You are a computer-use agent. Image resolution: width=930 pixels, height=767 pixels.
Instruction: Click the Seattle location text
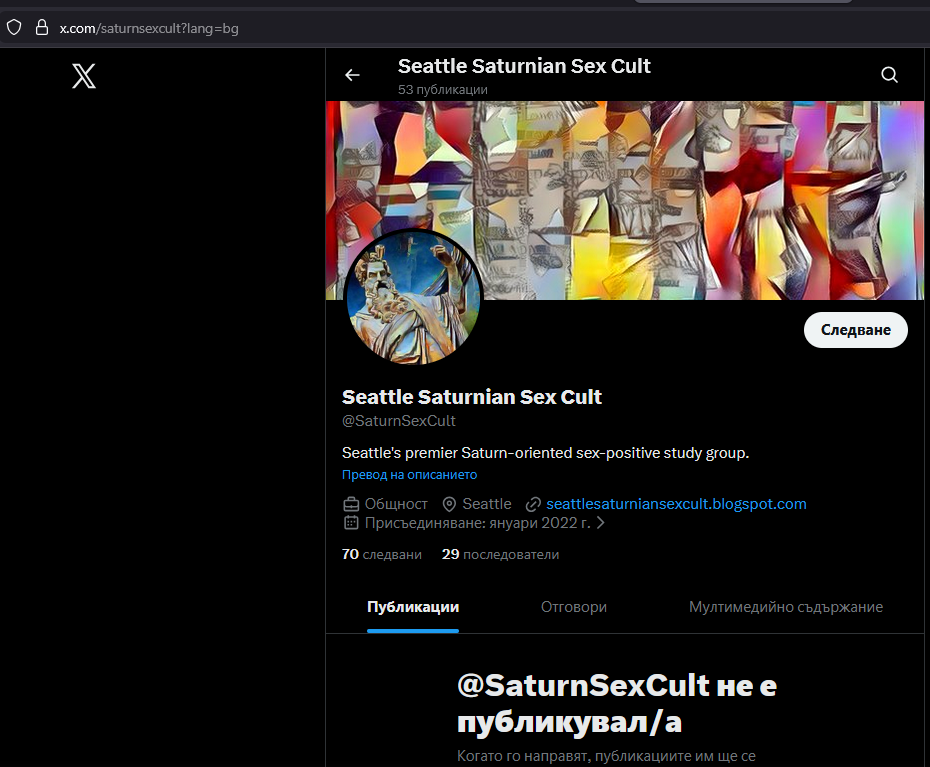(486, 504)
